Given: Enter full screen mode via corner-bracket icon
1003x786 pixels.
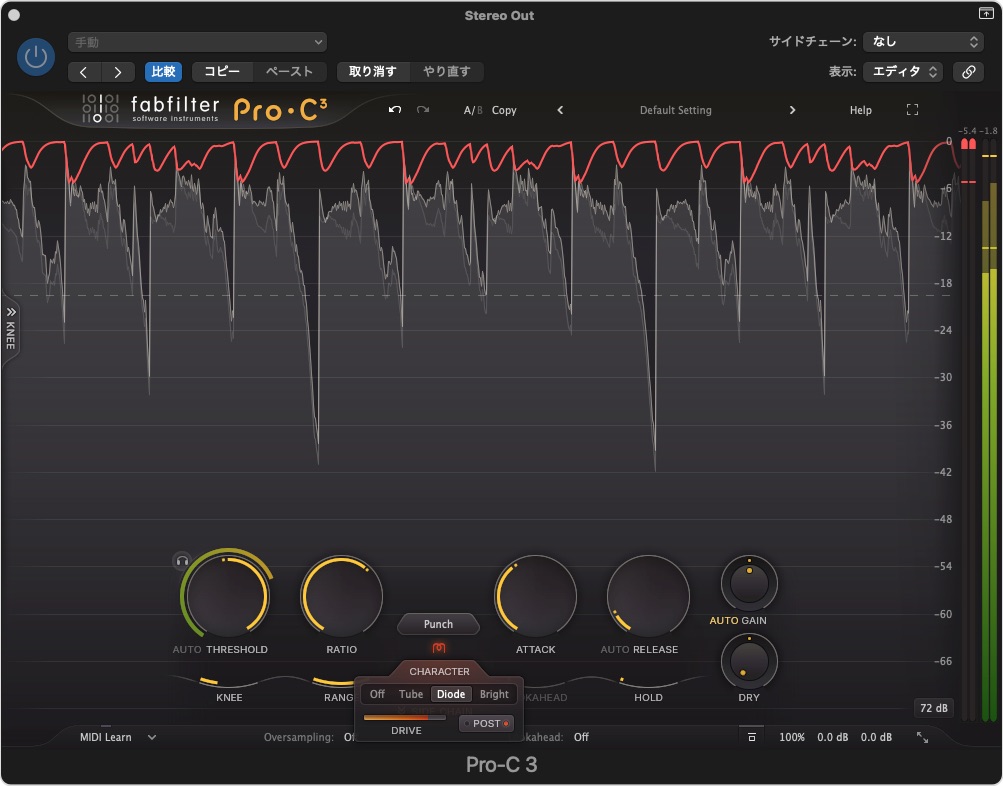Looking at the screenshot, I should point(912,110).
